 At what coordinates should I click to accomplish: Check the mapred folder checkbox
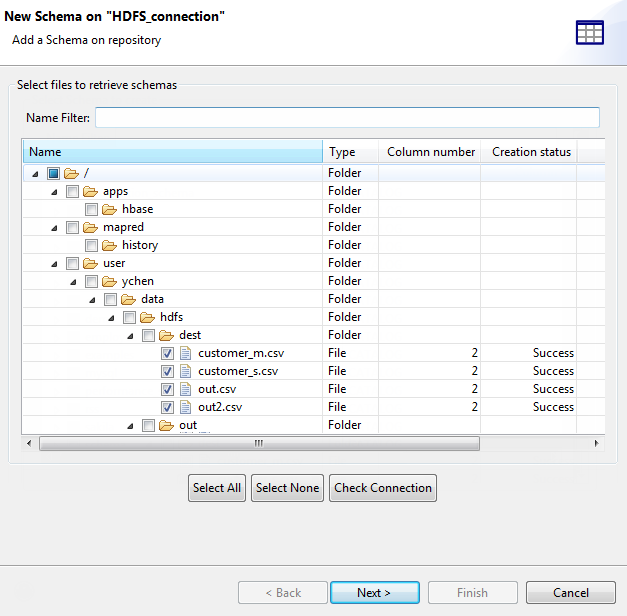(72, 227)
